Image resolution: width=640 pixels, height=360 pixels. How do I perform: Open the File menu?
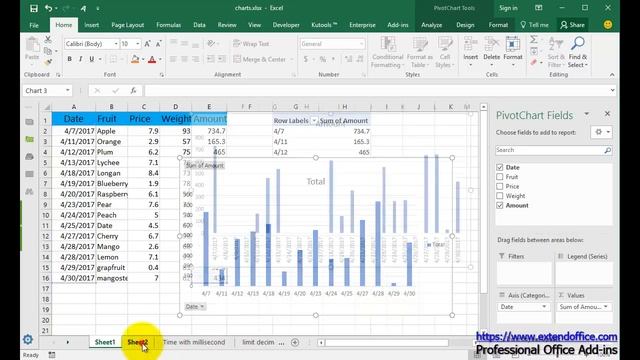pyautogui.click(x=34, y=25)
